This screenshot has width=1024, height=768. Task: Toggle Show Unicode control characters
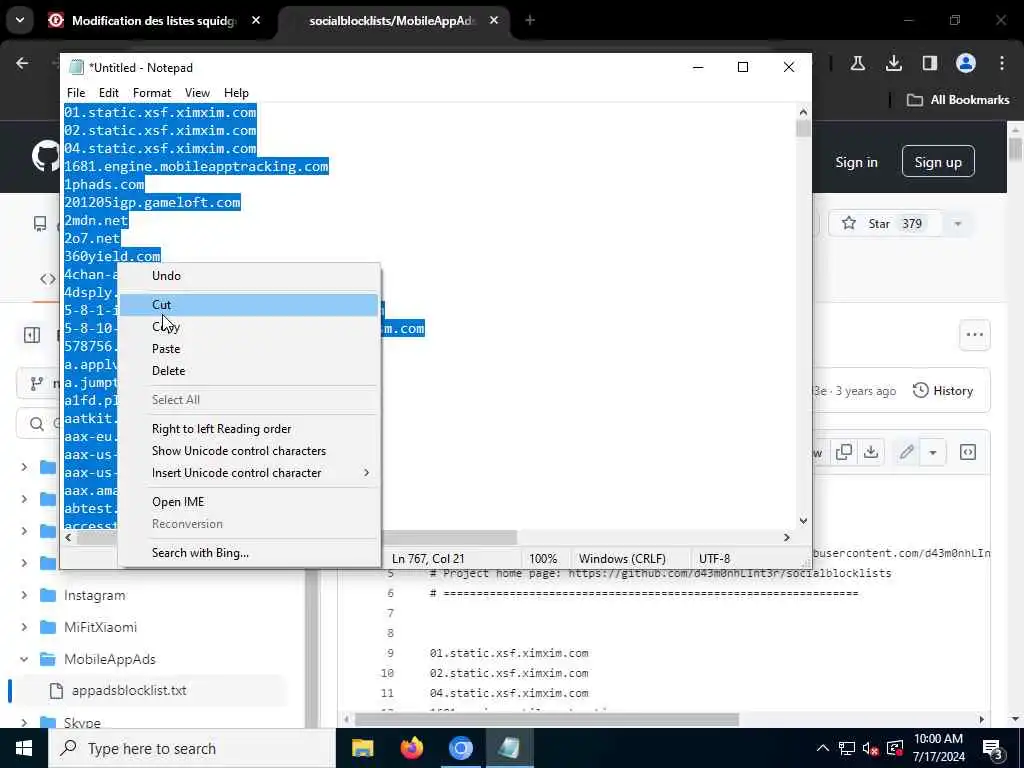point(248,451)
